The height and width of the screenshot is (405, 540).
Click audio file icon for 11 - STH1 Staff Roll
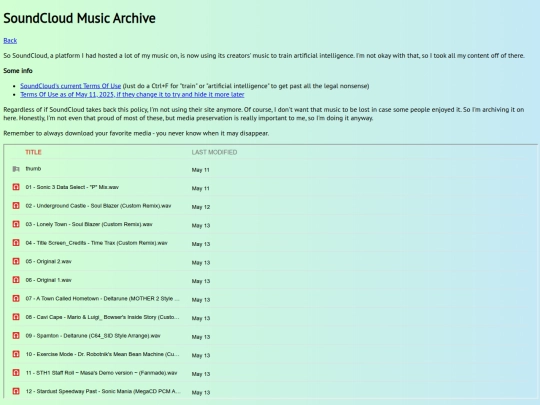[x=16, y=373]
